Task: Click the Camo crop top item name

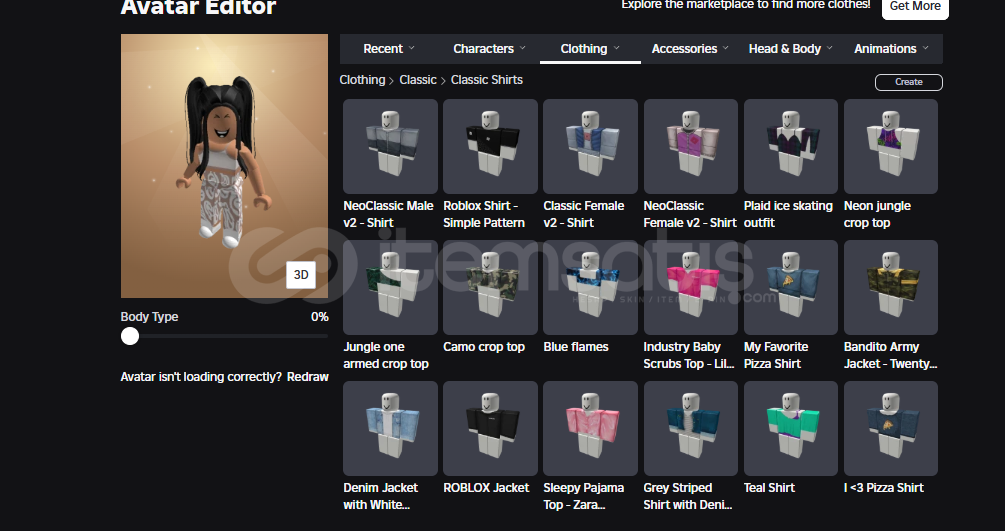Action: [x=484, y=347]
